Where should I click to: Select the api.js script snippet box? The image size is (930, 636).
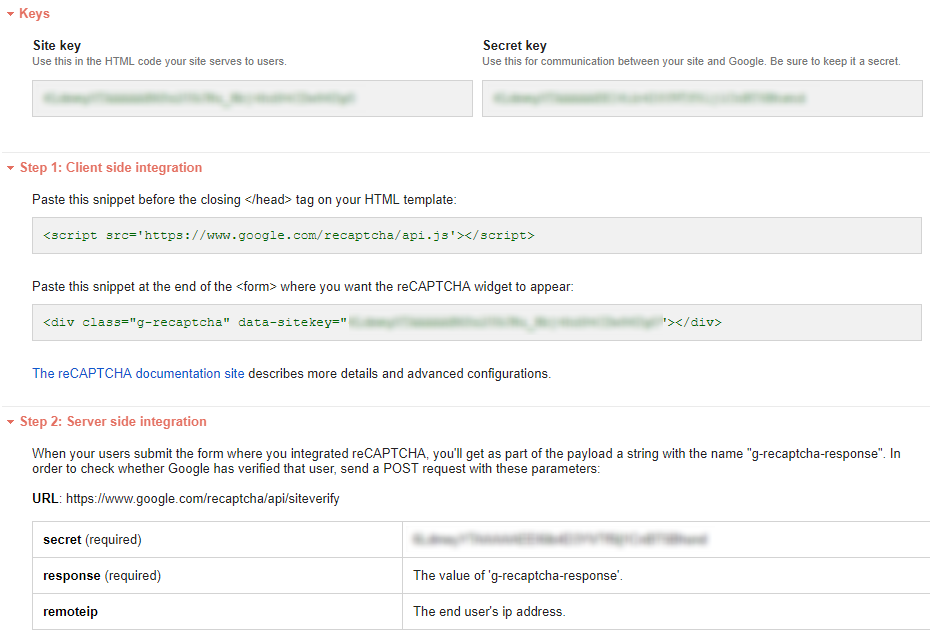(476, 236)
